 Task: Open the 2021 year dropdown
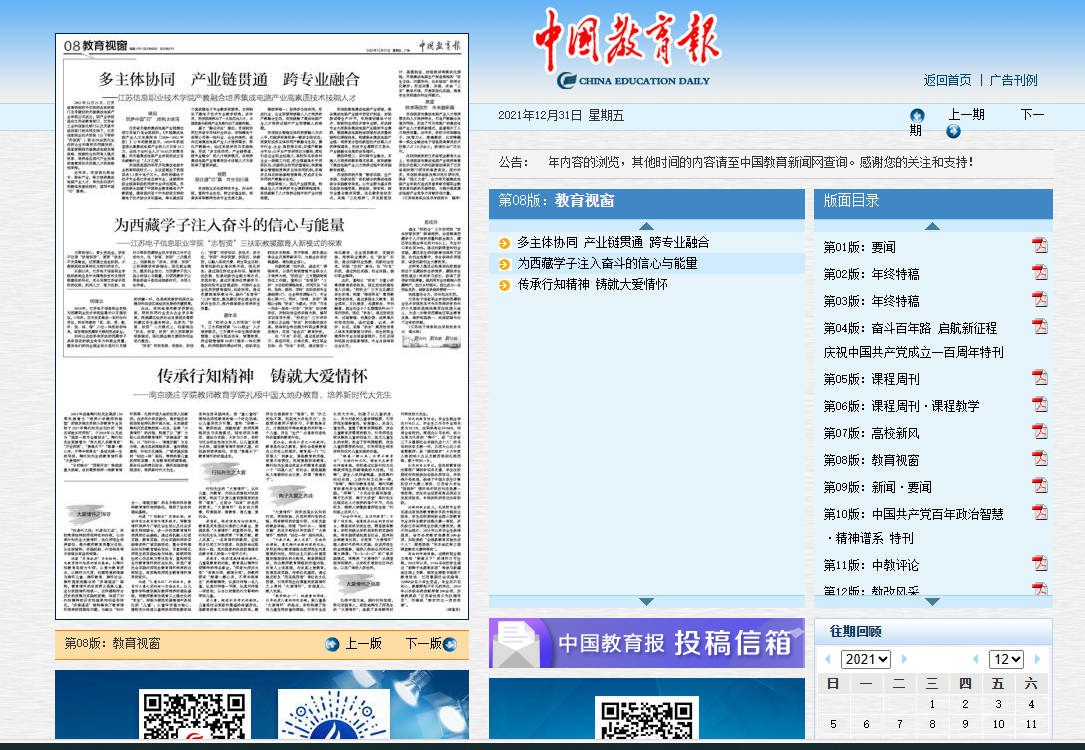click(866, 659)
